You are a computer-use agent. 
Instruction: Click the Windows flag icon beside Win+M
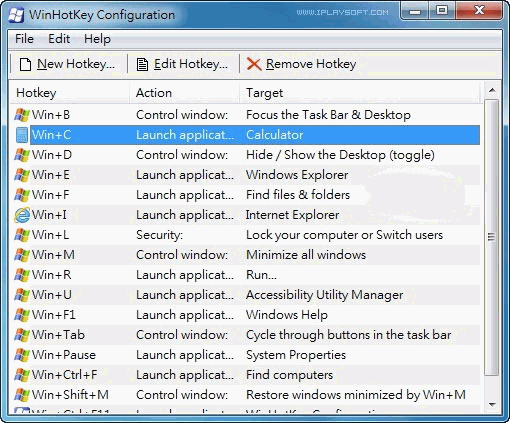22,255
